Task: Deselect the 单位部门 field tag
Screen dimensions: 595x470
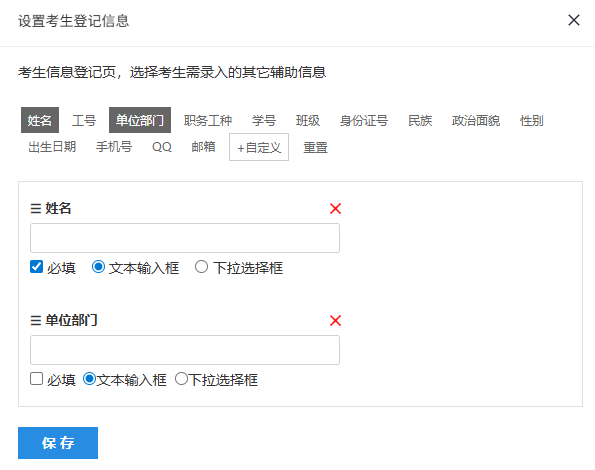Action: point(140,120)
